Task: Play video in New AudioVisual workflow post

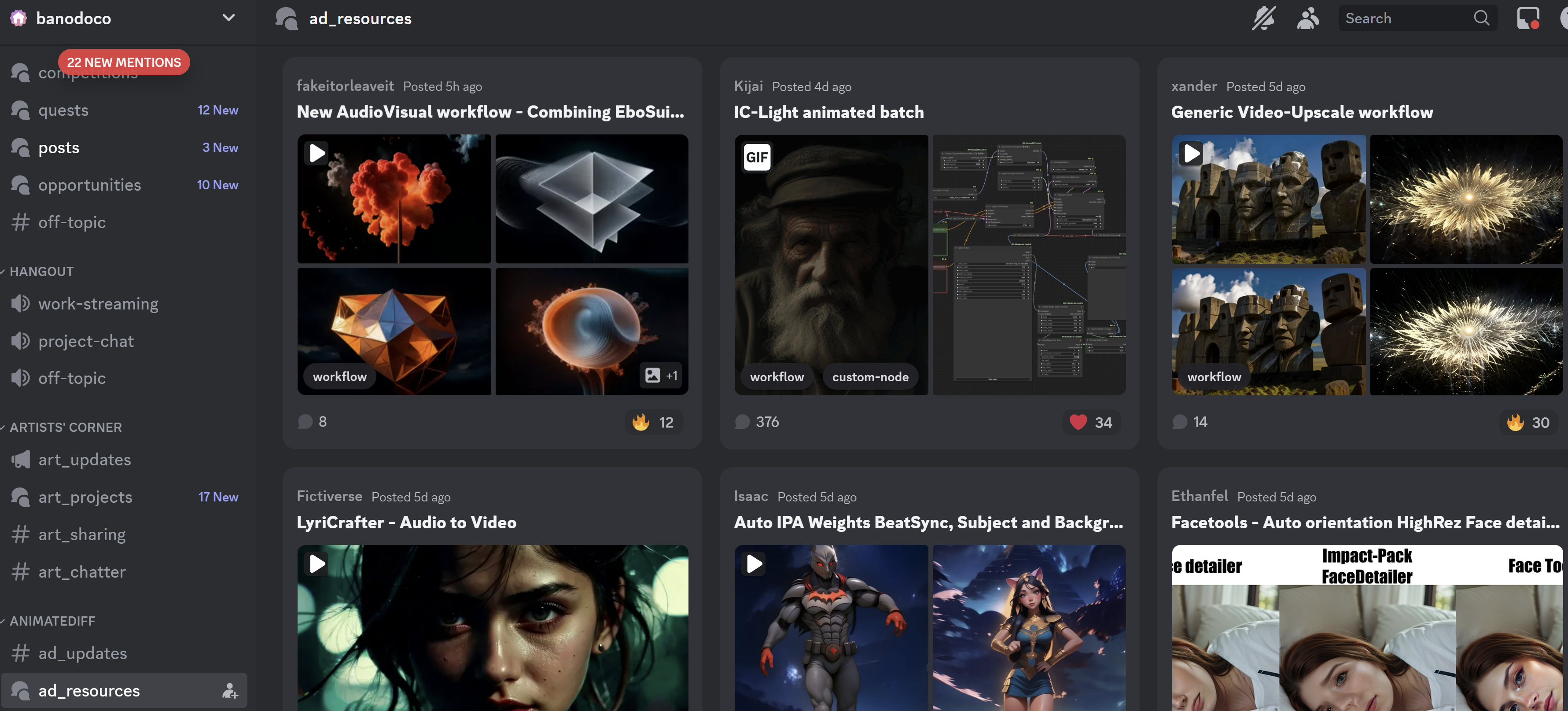Action: tap(317, 153)
